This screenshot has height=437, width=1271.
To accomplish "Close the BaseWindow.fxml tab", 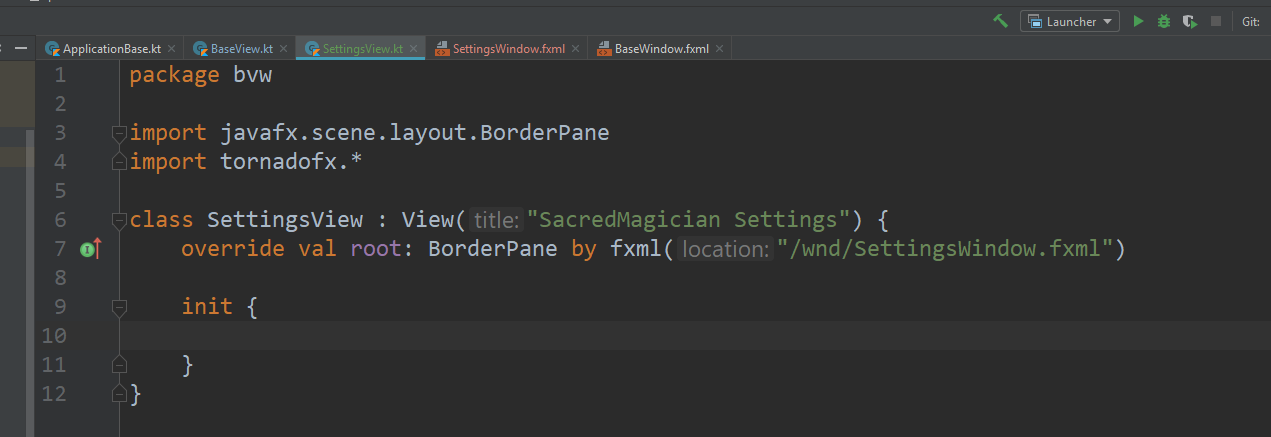I will coord(721,48).
